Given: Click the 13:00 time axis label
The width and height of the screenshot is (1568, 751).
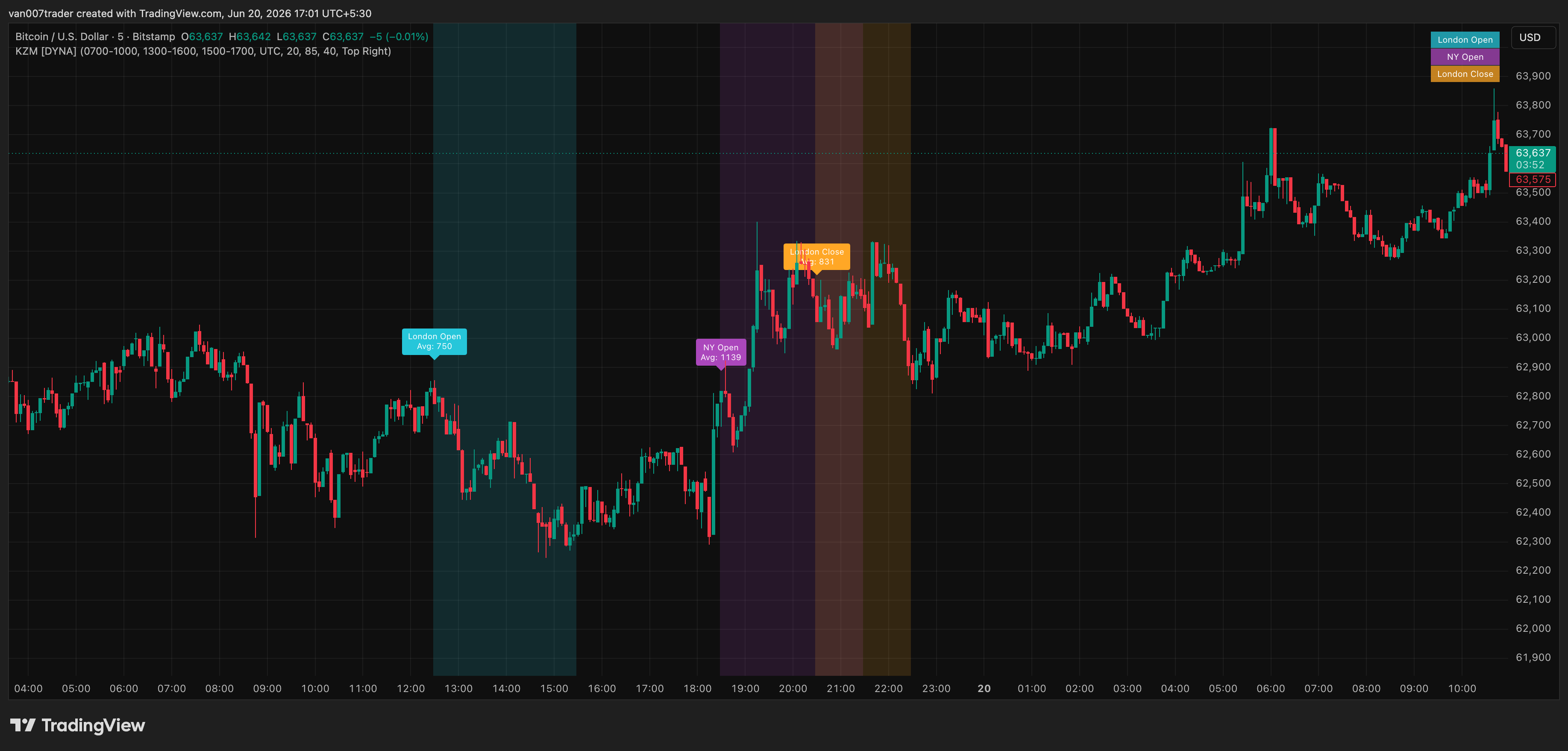Looking at the screenshot, I should 458,688.
